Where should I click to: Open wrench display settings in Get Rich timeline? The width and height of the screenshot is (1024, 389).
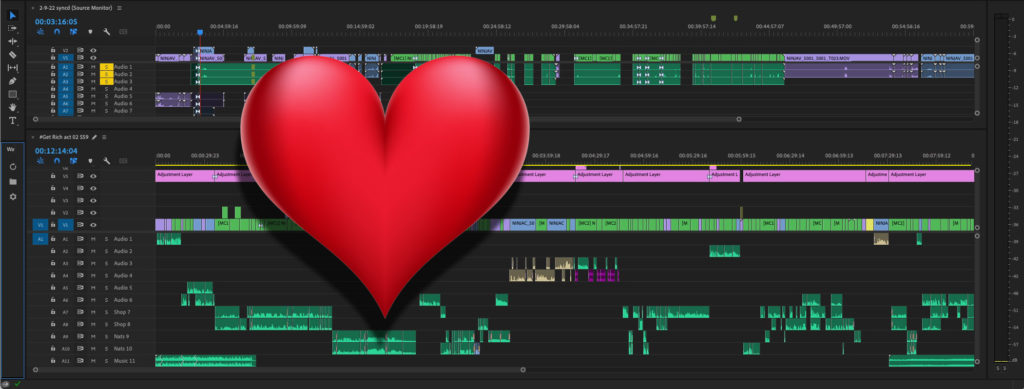coord(106,160)
